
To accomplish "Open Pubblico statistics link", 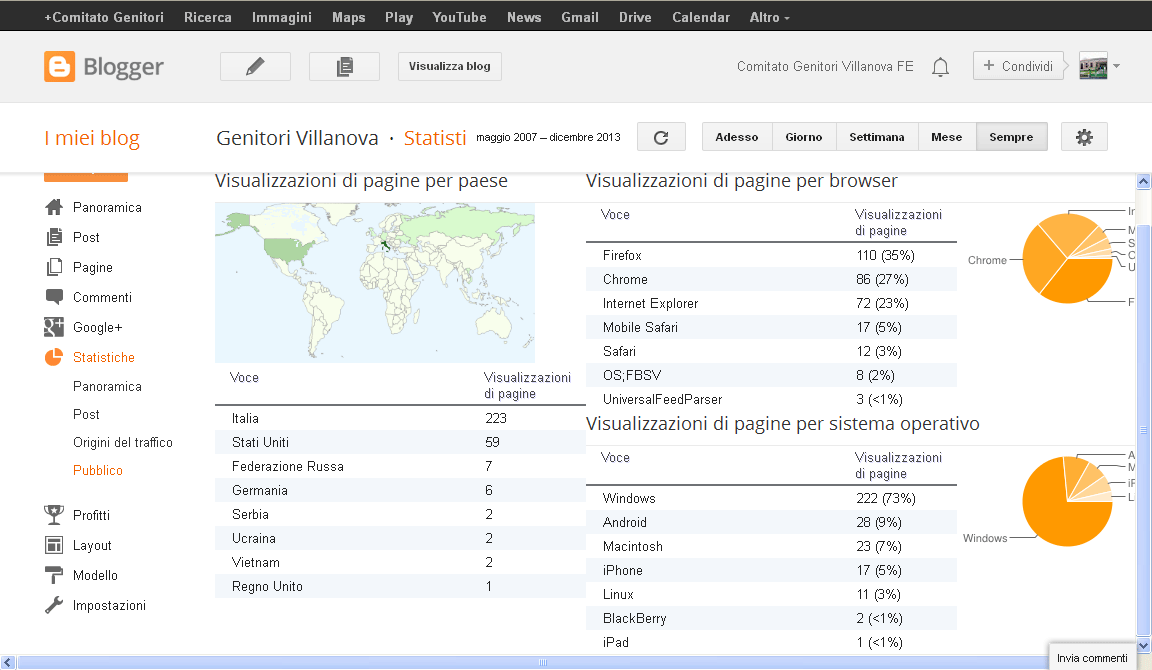I will [98, 470].
